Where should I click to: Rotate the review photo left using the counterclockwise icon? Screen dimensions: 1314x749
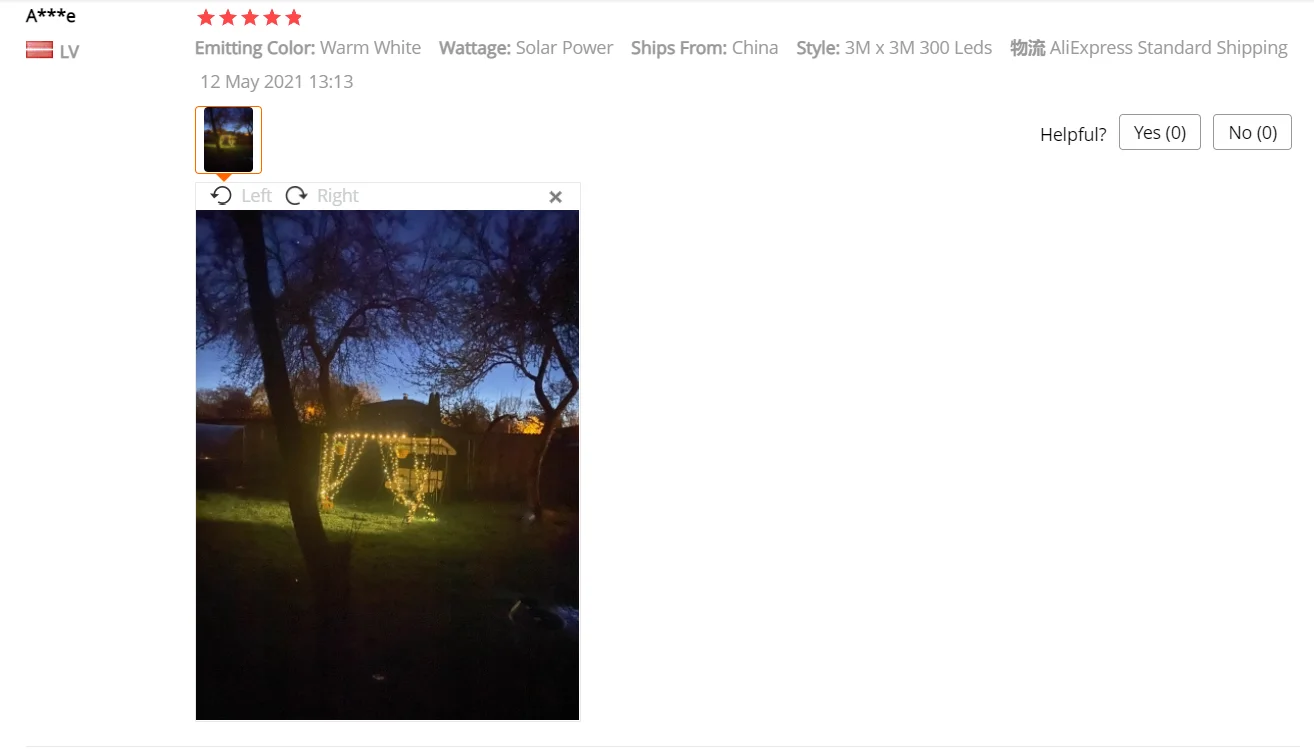(x=221, y=195)
